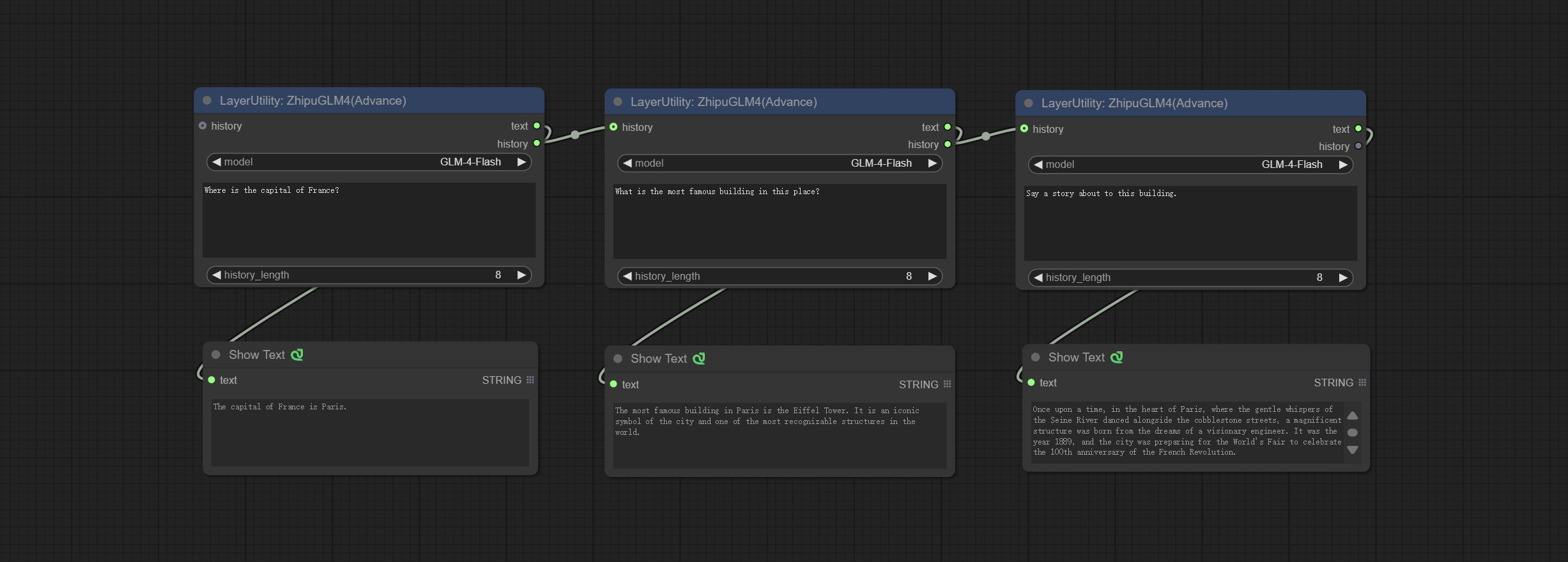Click the green icon on the third Show Text node
Viewport: 1568px width, 562px height.
[x=1116, y=358]
